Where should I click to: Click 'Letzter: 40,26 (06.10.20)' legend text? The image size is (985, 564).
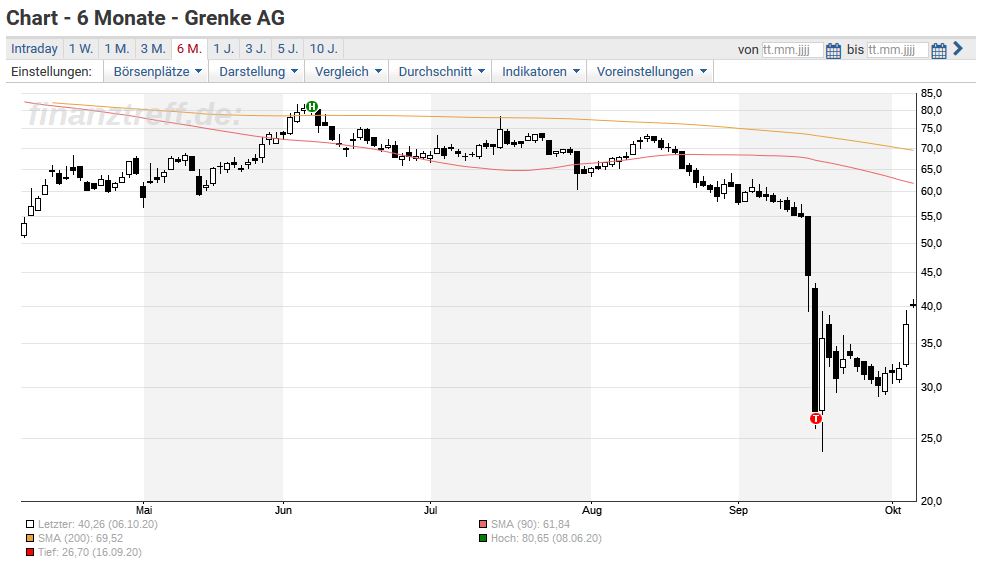point(98,524)
